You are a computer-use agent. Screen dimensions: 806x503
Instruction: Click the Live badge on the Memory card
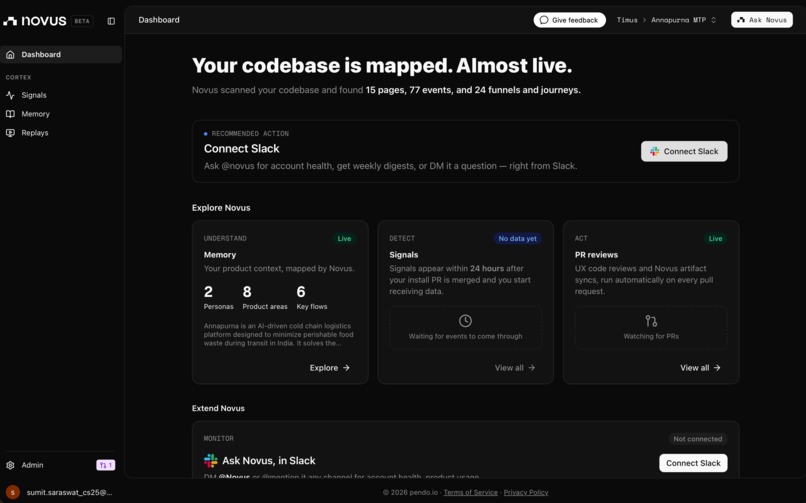[344, 238]
